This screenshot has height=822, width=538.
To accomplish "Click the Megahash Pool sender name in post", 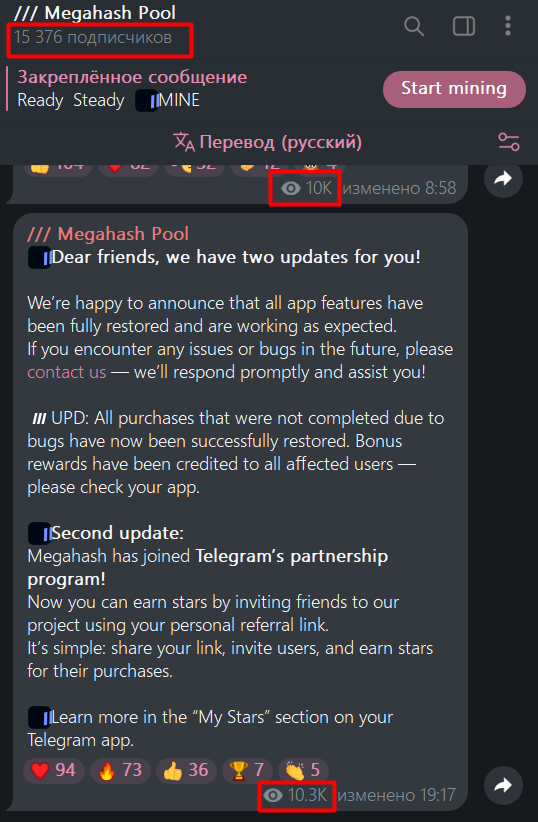I will pos(108,234).
